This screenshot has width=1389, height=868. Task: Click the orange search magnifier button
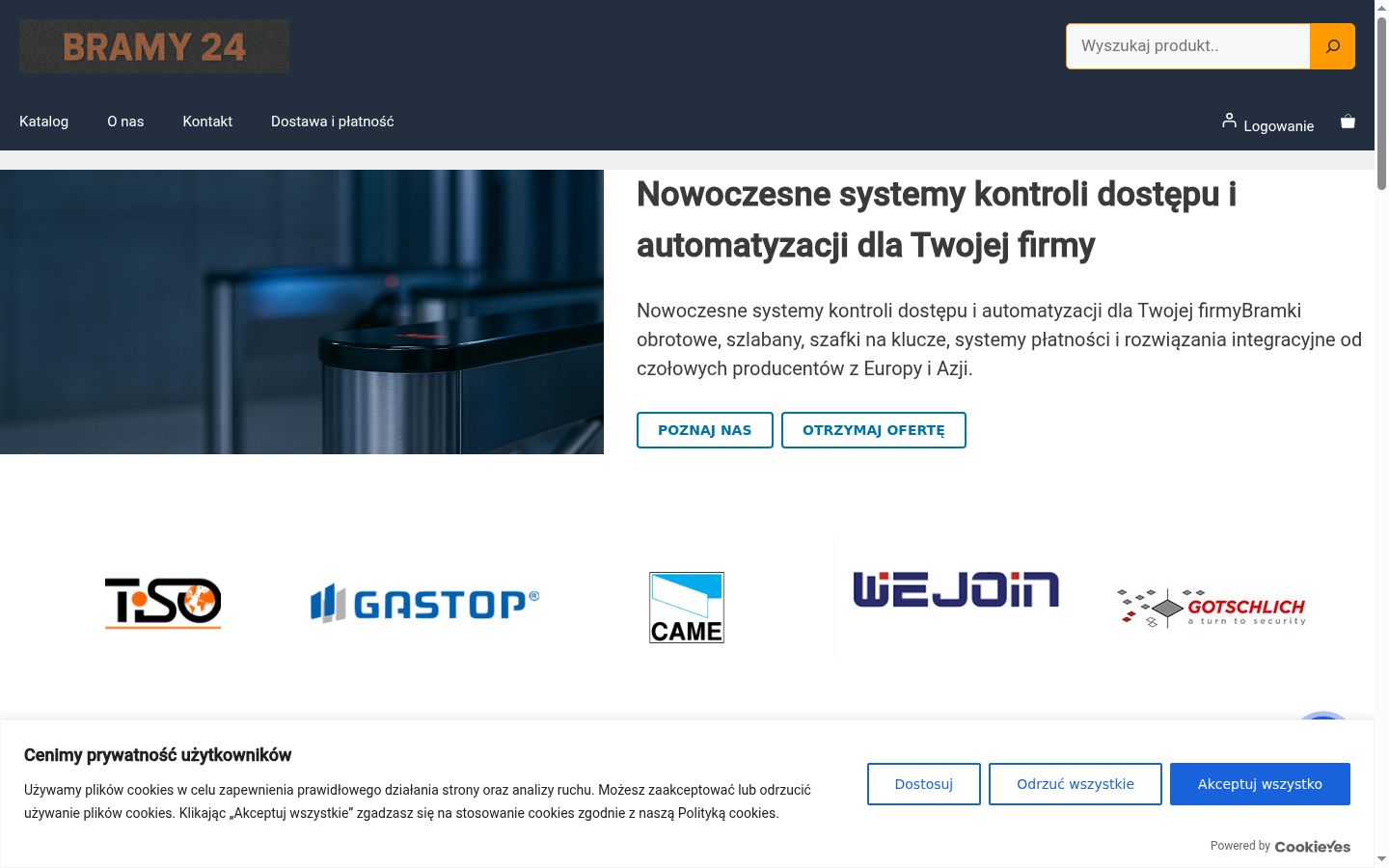[x=1332, y=46]
